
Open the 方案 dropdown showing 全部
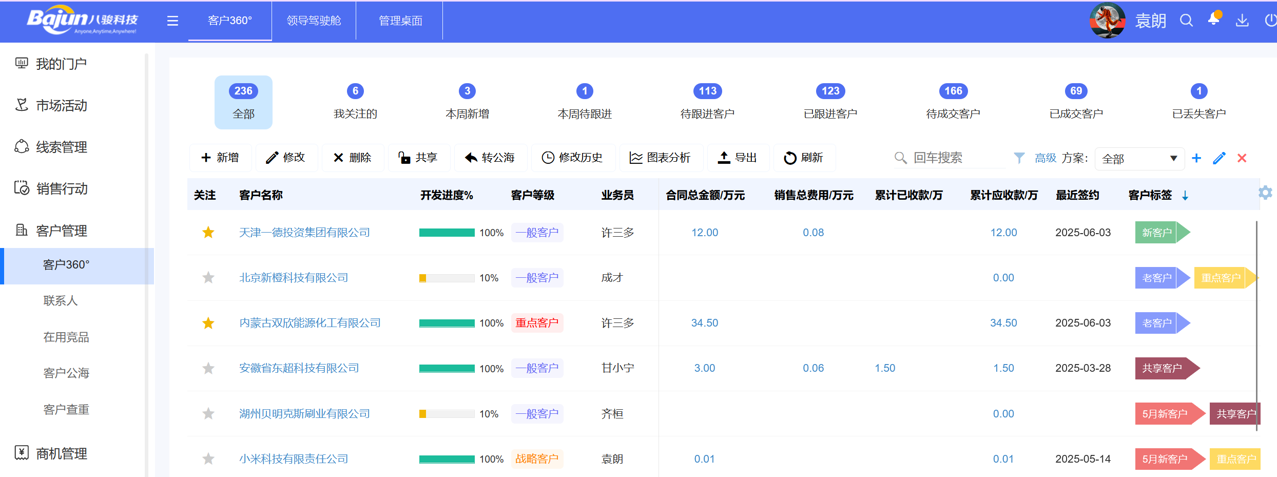1139,158
